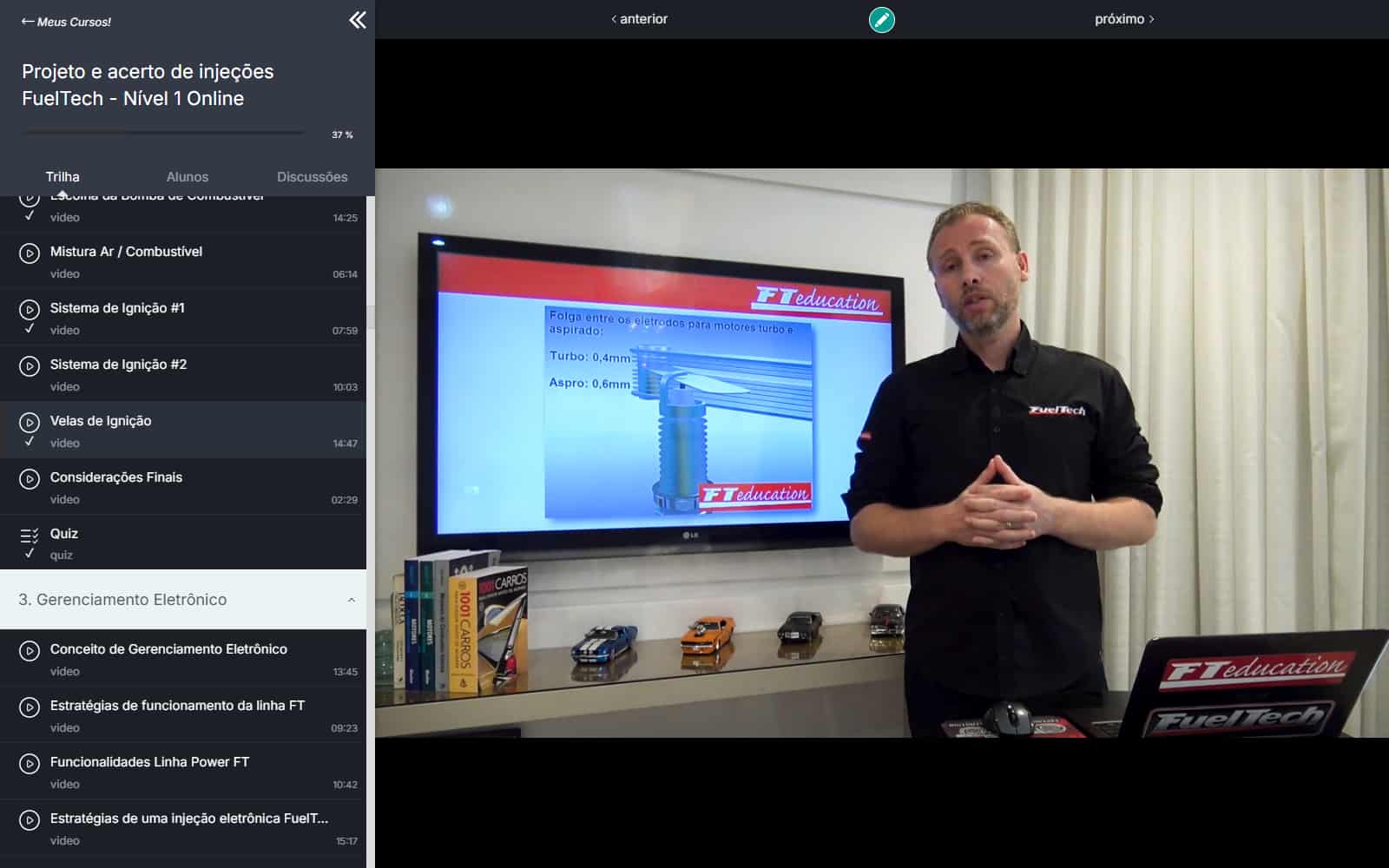Open the Discussões tab
The width and height of the screenshot is (1389, 868).
click(x=313, y=177)
